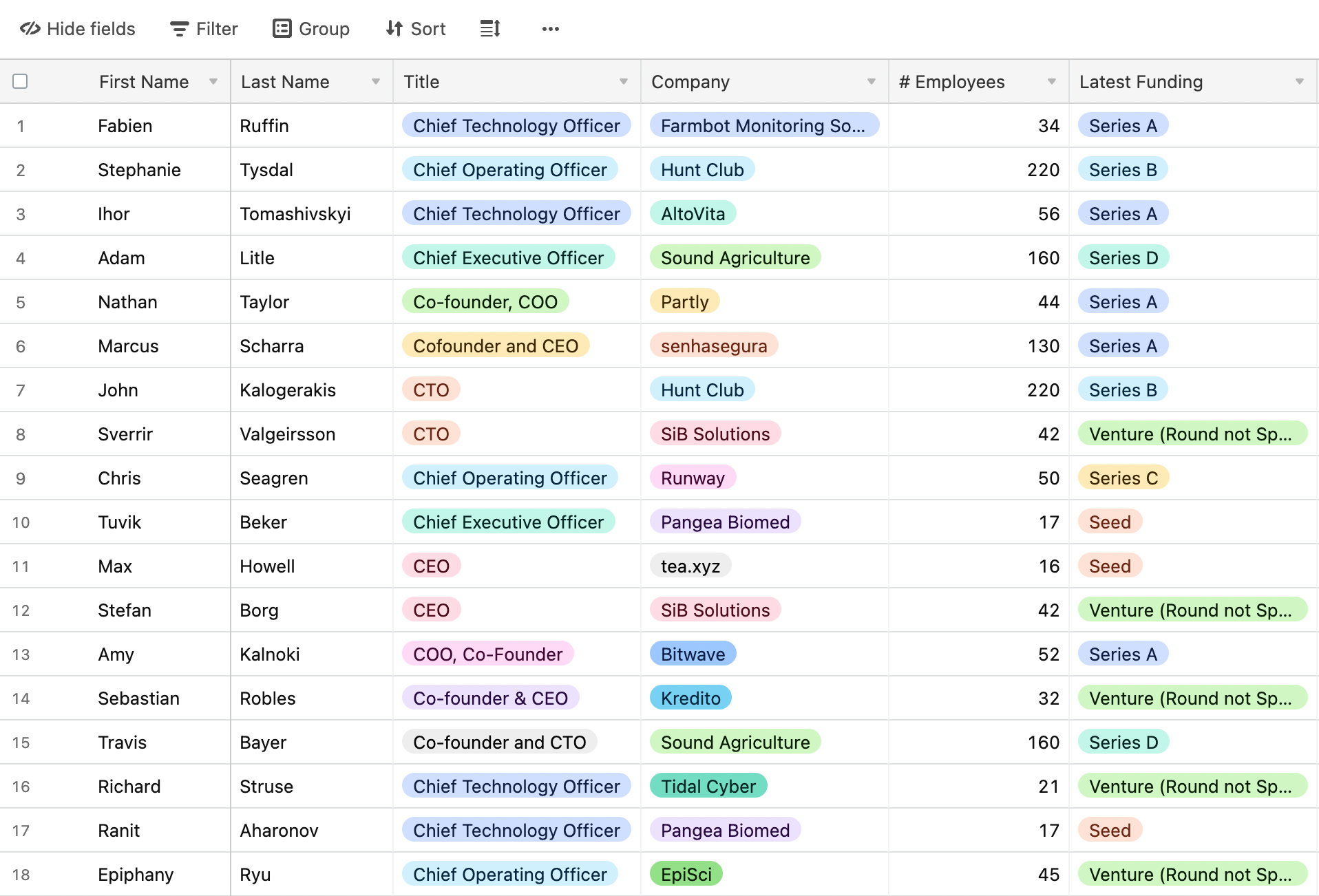The width and height of the screenshot is (1319, 896).
Task: Click Epiphany Ryu's Chief Operating Officer tag
Action: tap(509, 875)
